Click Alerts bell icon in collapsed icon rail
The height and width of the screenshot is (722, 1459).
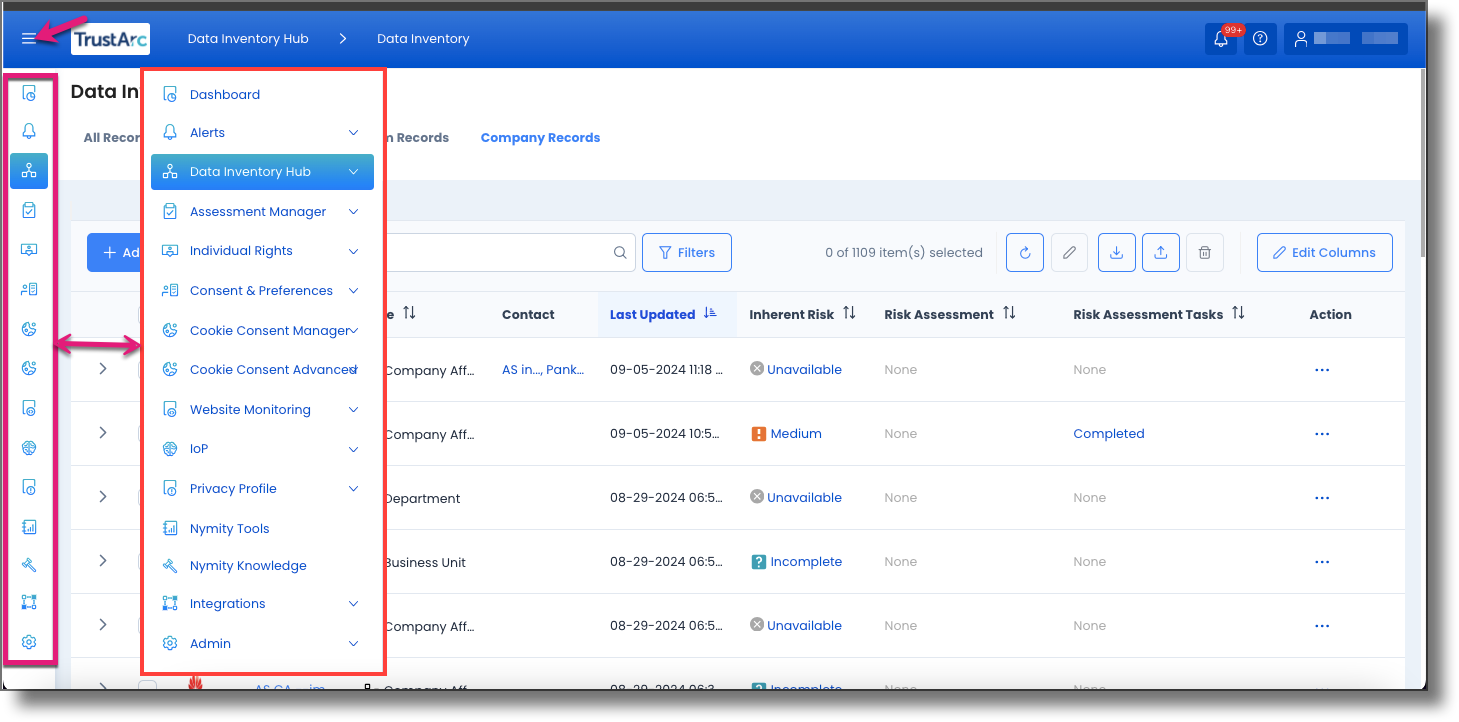tap(29, 131)
